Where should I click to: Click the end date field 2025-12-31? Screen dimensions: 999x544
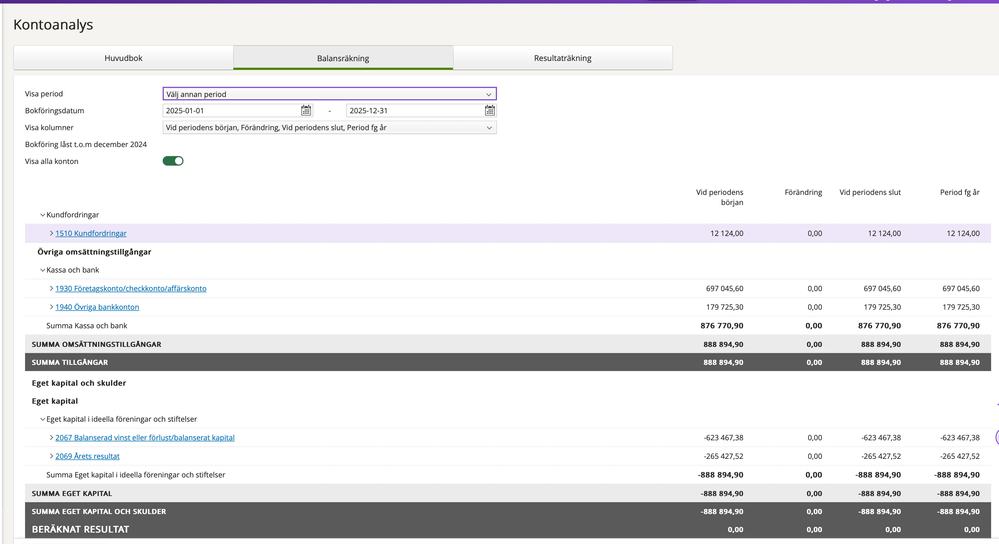[x=413, y=111]
